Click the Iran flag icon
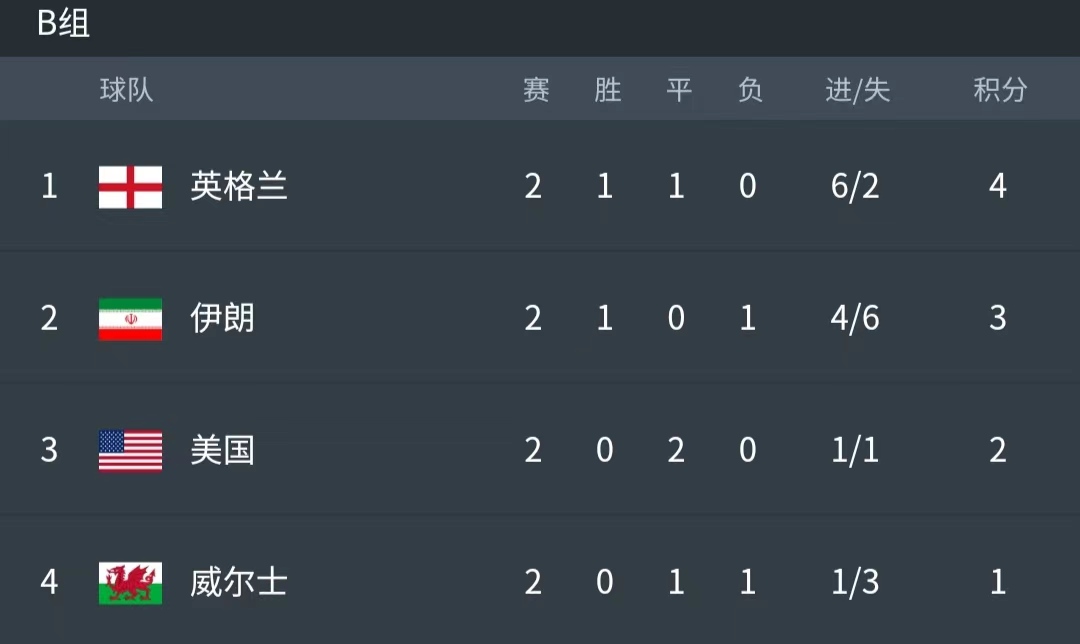1080x644 pixels. 129,319
